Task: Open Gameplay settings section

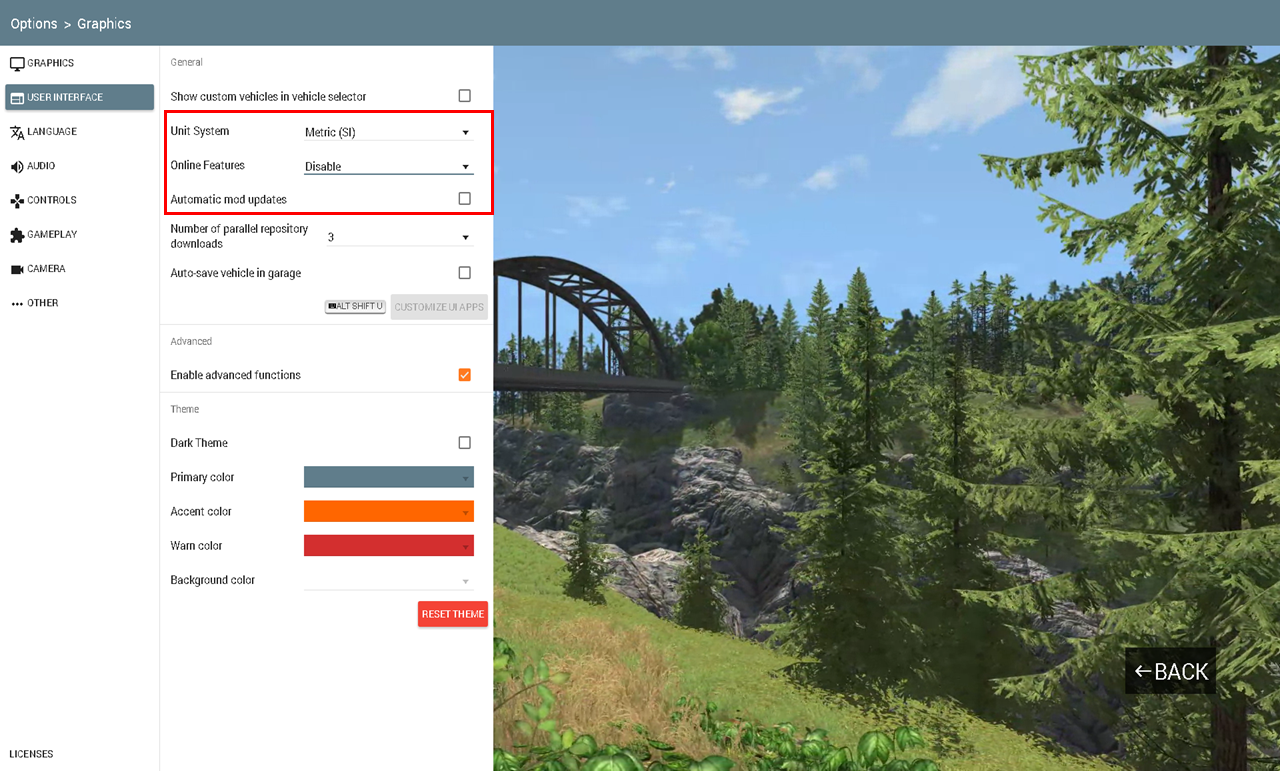Action: [80, 234]
